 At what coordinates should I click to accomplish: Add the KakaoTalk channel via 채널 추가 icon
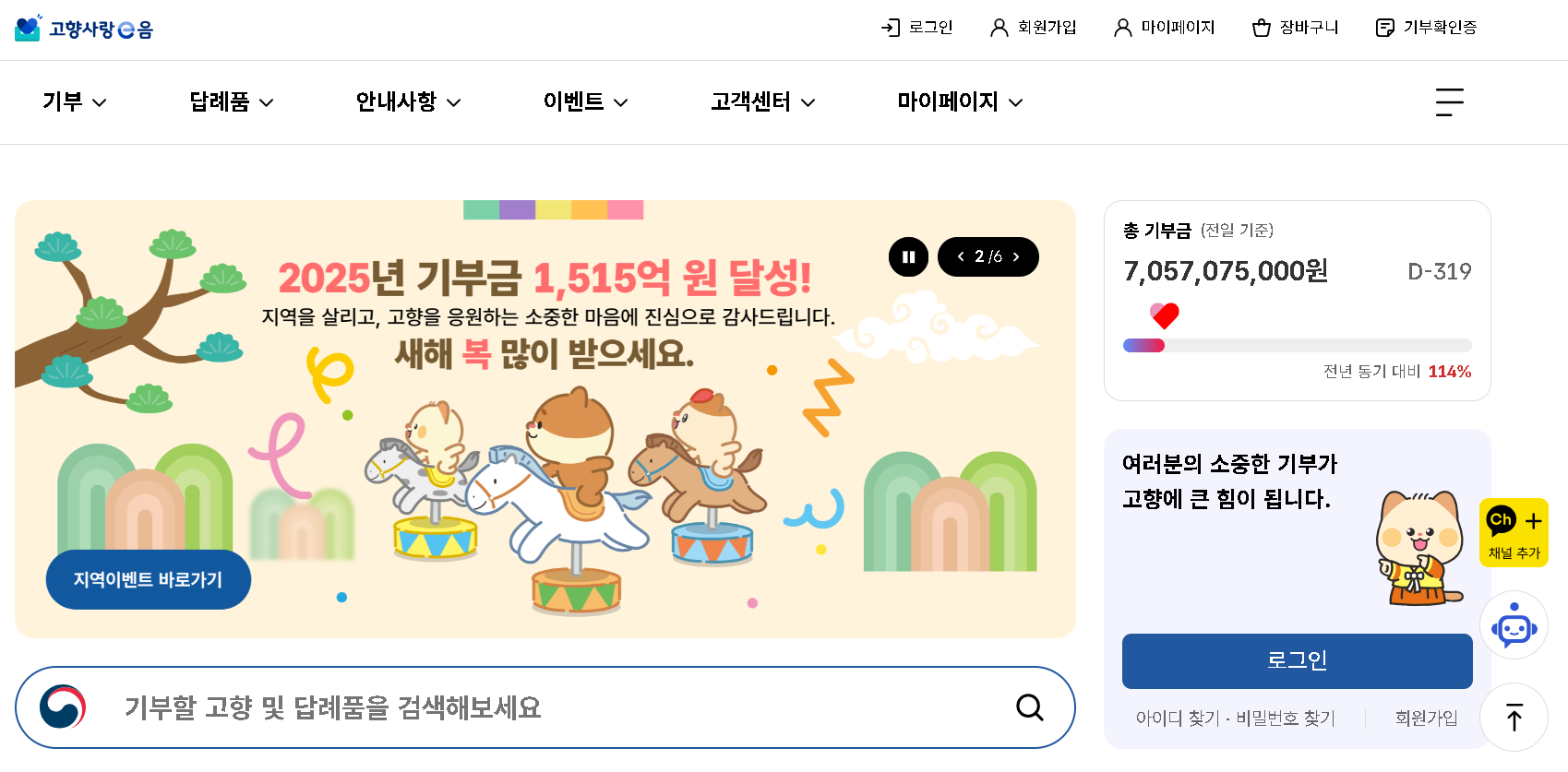tap(1514, 532)
